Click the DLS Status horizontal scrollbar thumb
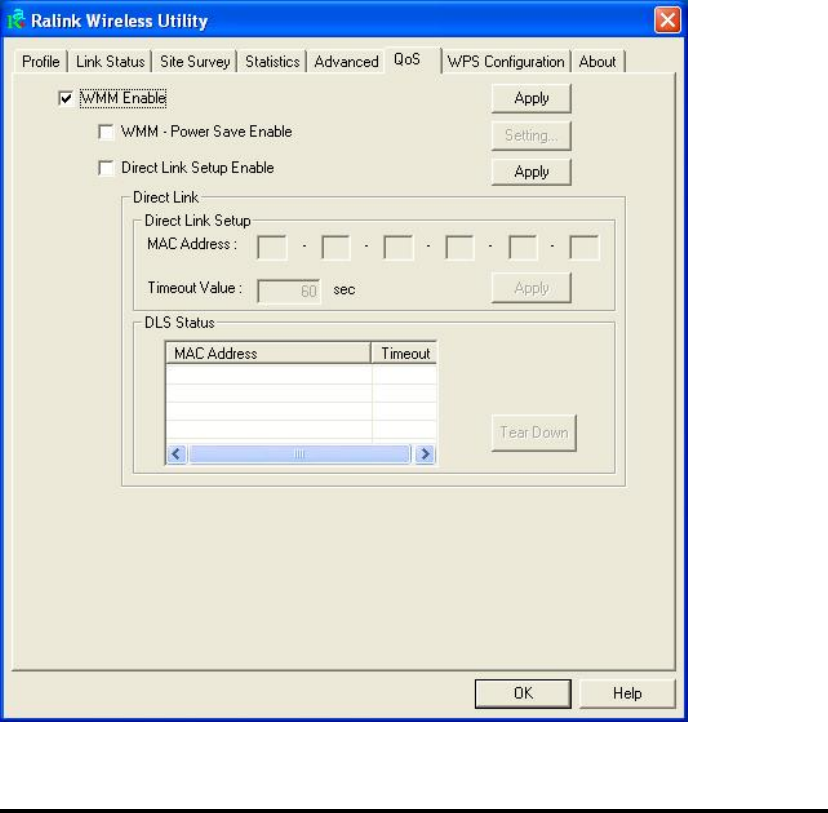 [x=299, y=454]
